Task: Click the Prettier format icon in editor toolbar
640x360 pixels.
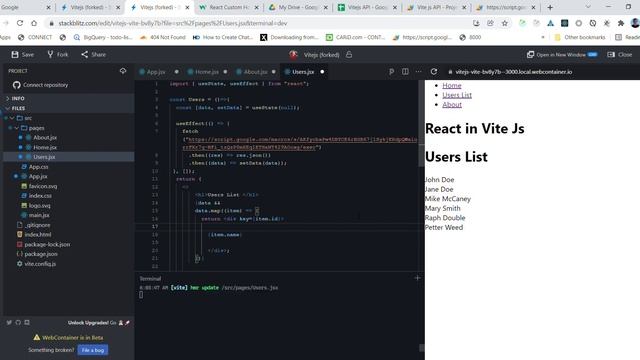Action: (391, 71)
